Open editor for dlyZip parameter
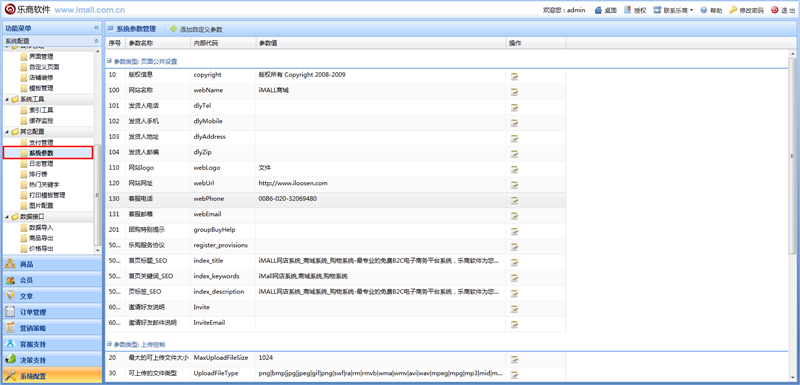The width and height of the screenshot is (800, 385). click(515, 154)
